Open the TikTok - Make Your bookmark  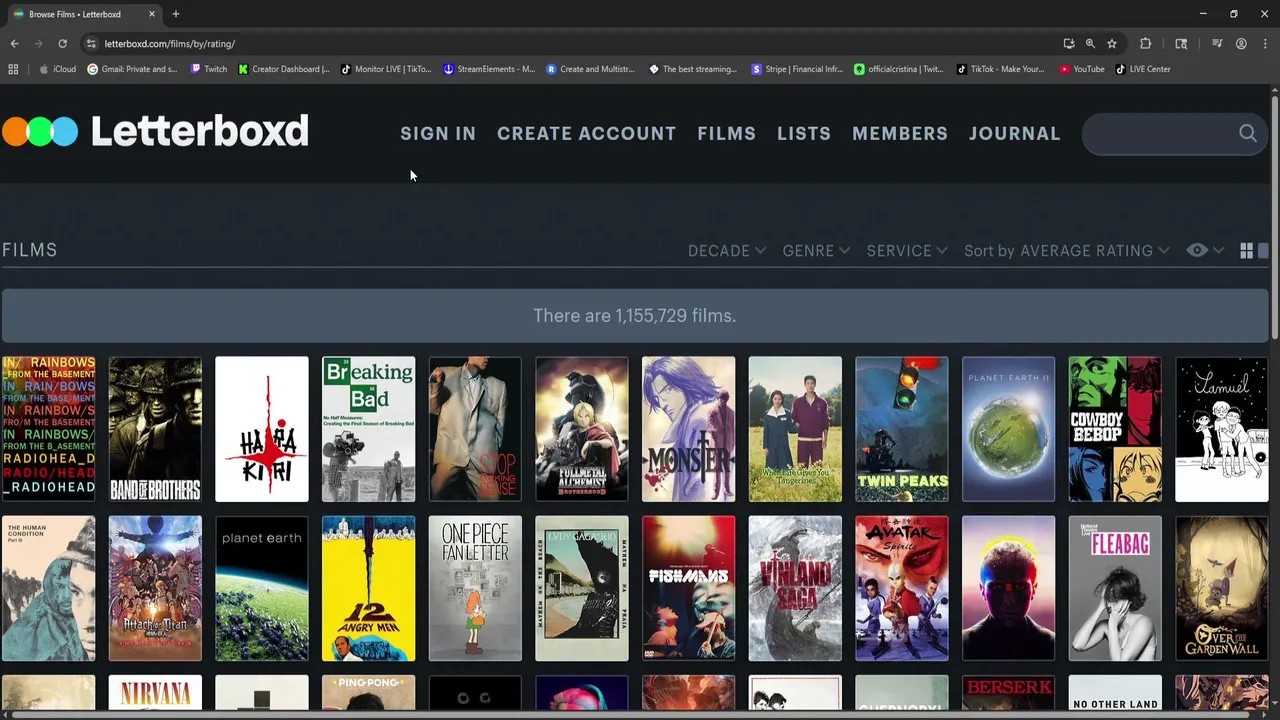(x=1000, y=69)
